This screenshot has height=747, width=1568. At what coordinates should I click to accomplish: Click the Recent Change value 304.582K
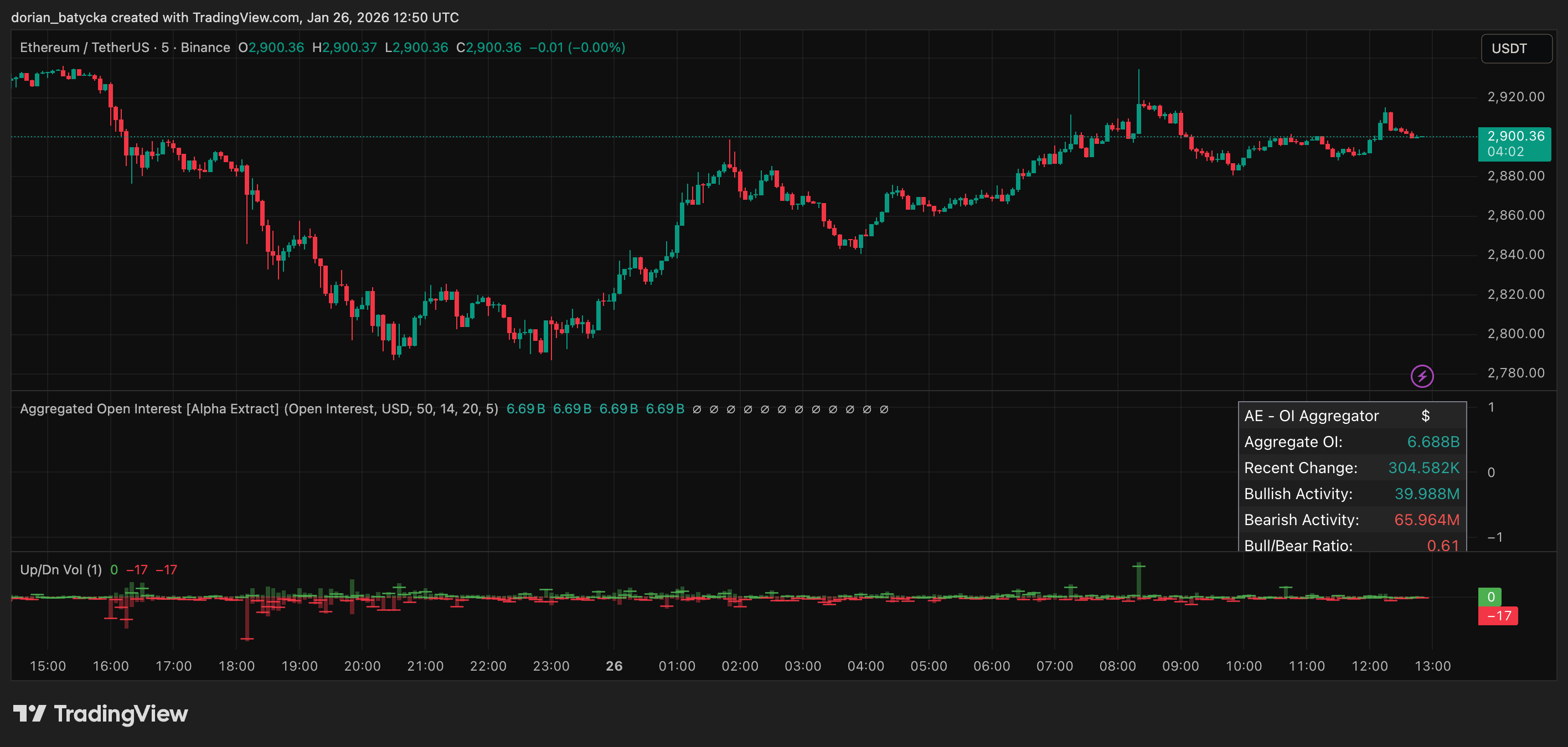click(x=1423, y=468)
